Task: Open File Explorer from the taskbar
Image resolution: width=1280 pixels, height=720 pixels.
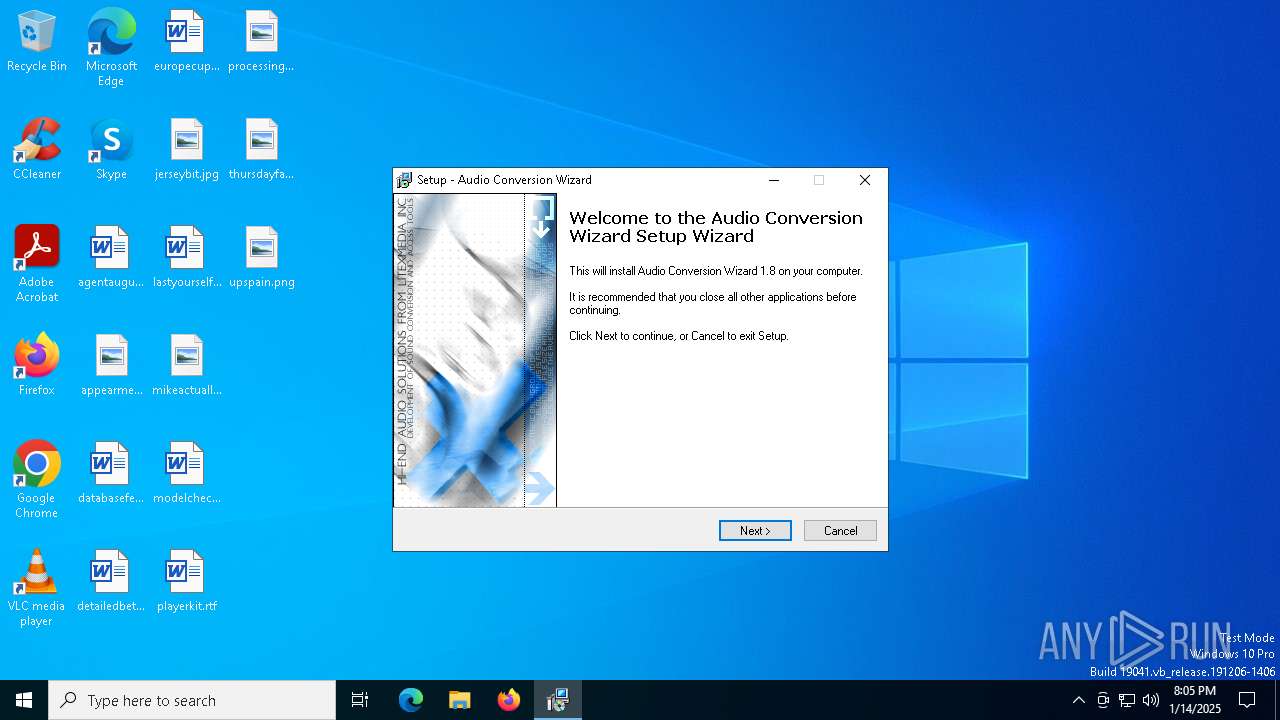Action: point(459,700)
